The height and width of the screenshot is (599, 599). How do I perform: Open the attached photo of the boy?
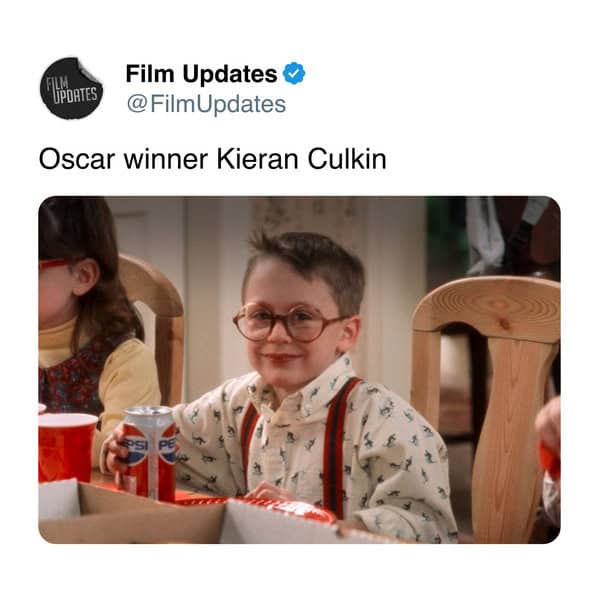pyautogui.click(x=300, y=370)
